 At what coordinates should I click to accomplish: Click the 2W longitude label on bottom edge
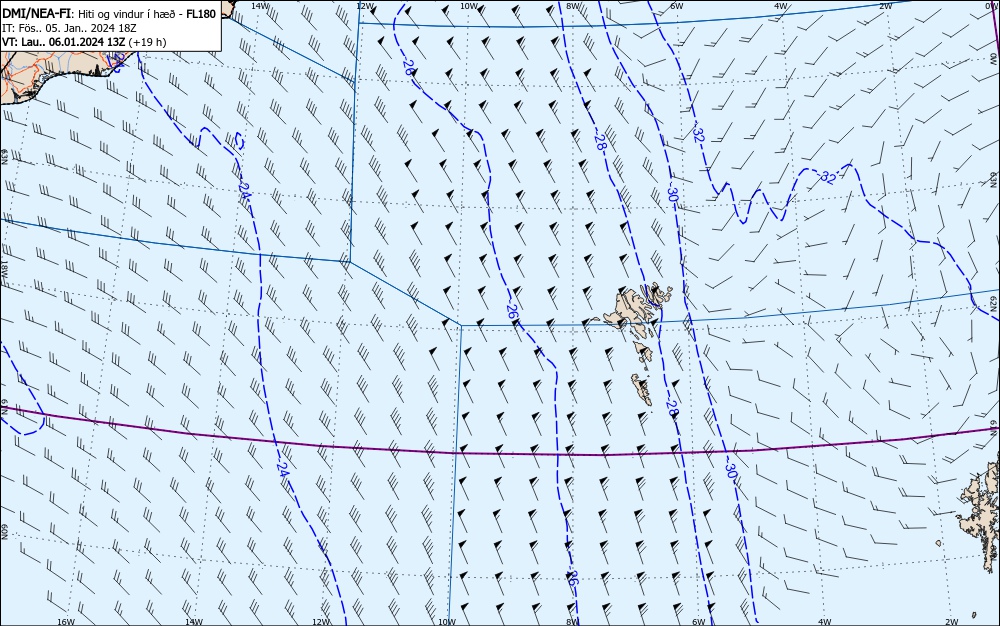[x=952, y=622]
